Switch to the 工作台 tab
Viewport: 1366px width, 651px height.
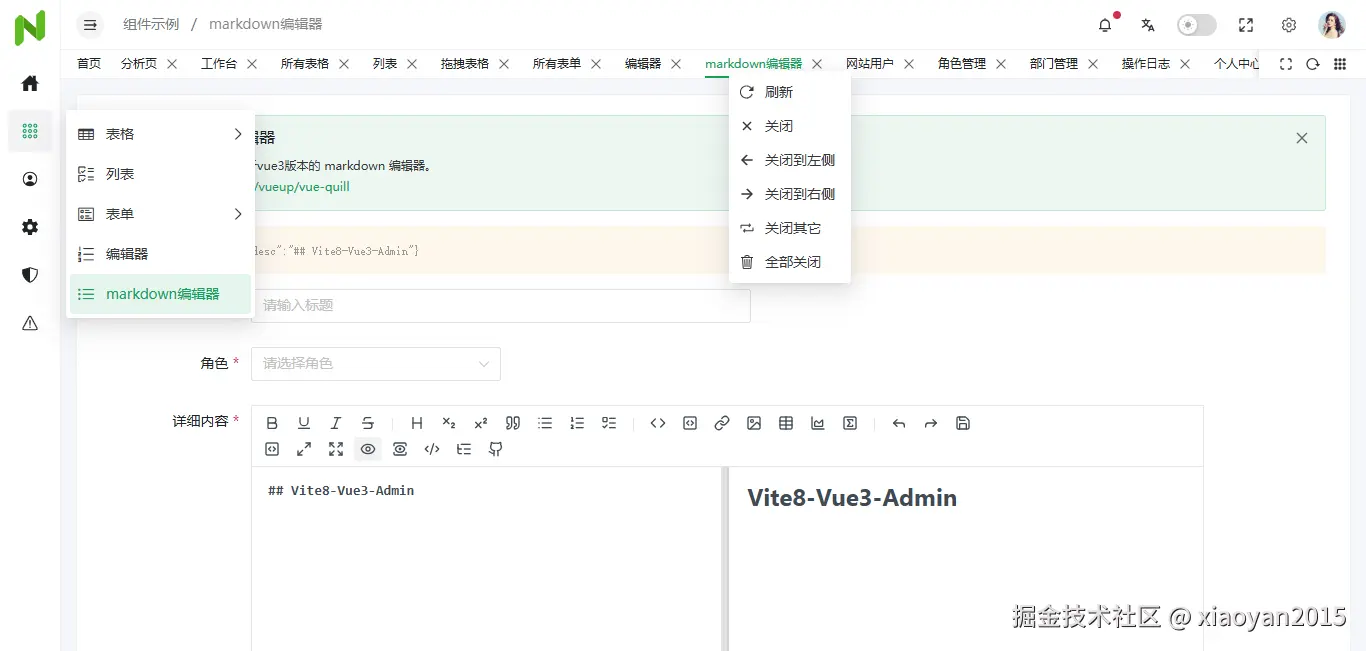pyautogui.click(x=219, y=63)
